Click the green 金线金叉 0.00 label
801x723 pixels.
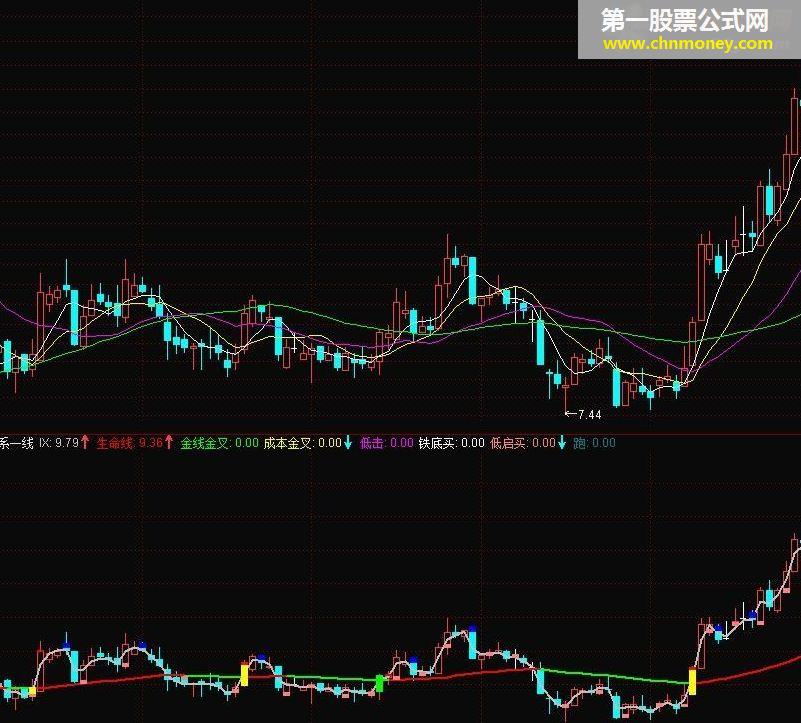(x=220, y=443)
